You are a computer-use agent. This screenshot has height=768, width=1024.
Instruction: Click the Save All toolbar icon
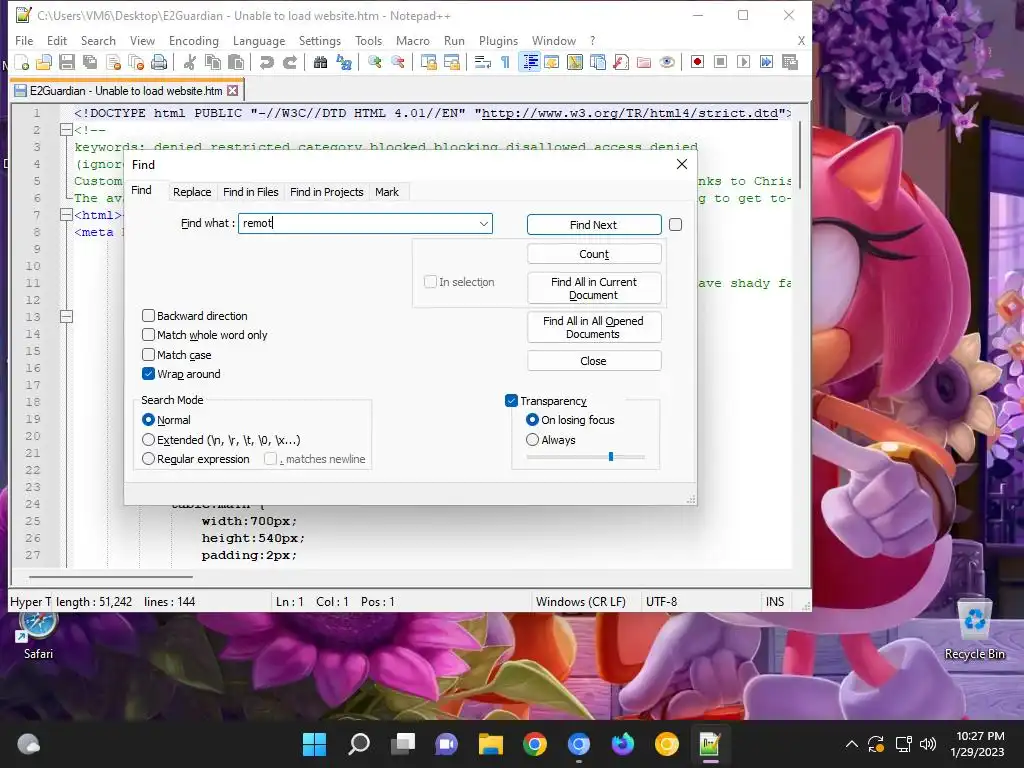tap(89, 62)
